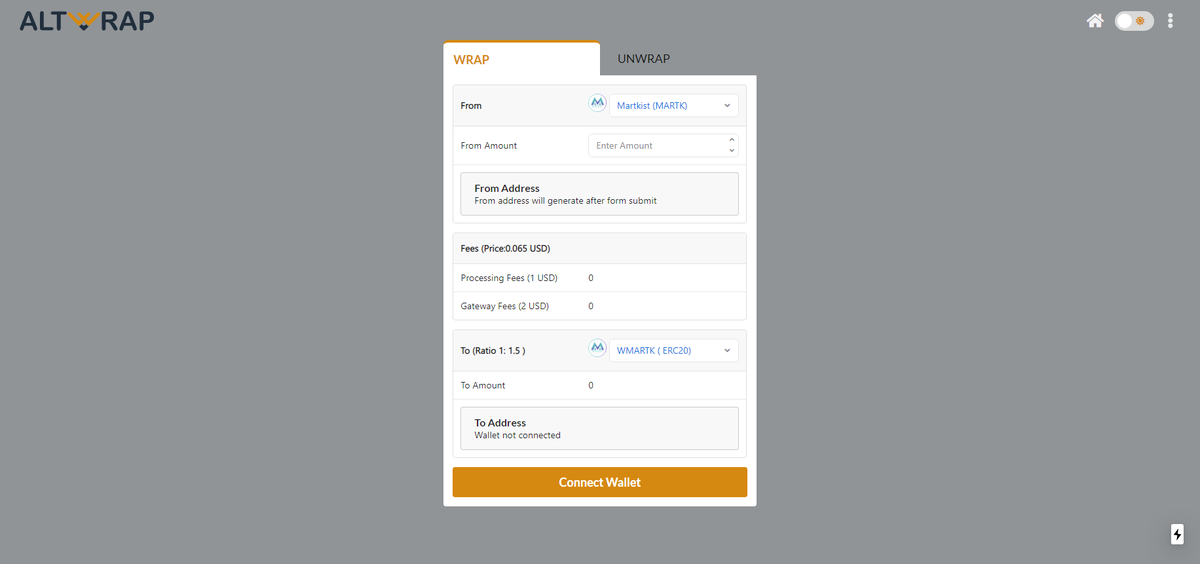Increase From Amount with up arrow
The image size is (1200, 564).
point(732,140)
